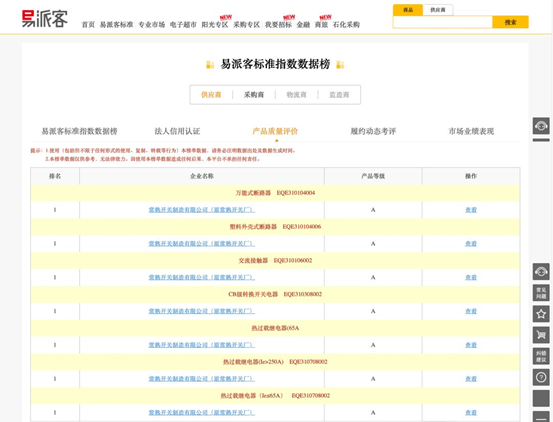The width and height of the screenshot is (553, 422).
Task: Click the 易派客 logo
Action: 44,19
